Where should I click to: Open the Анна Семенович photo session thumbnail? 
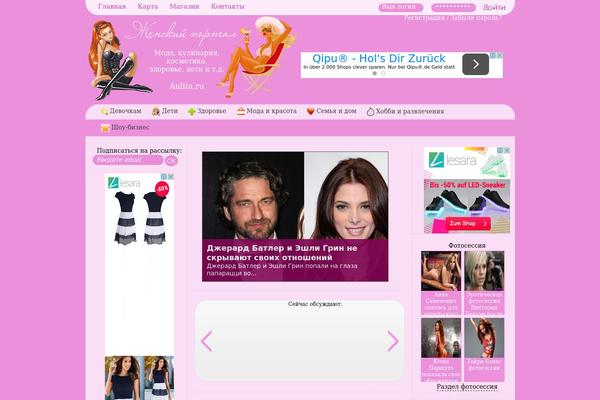click(x=441, y=271)
